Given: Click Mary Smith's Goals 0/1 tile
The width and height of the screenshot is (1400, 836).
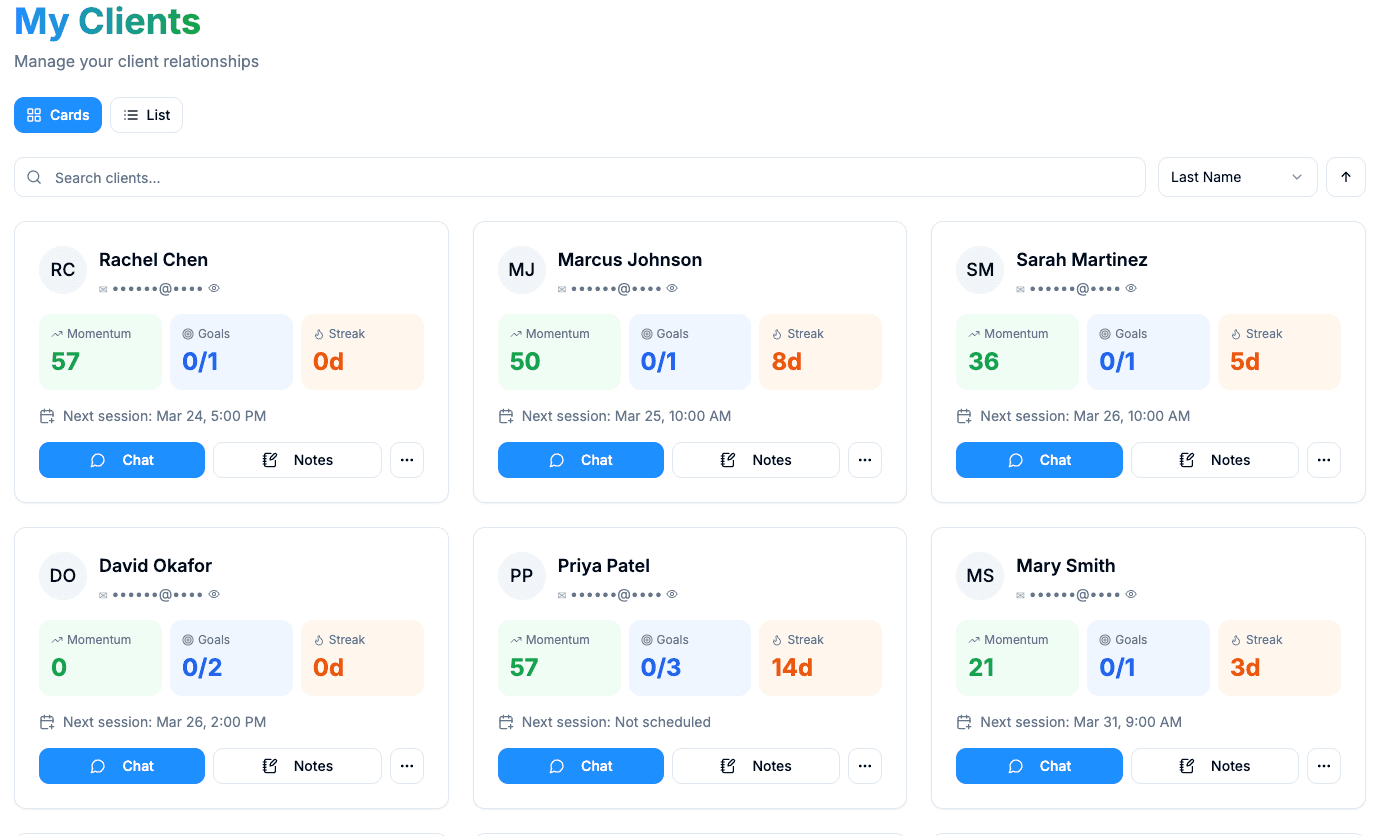Looking at the screenshot, I should pos(1148,658).
